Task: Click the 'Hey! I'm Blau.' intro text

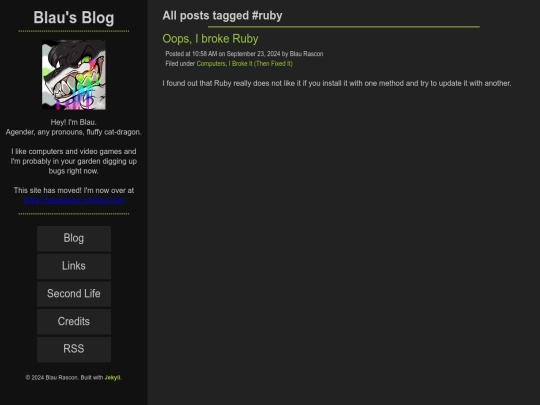Action: point(74,122)
